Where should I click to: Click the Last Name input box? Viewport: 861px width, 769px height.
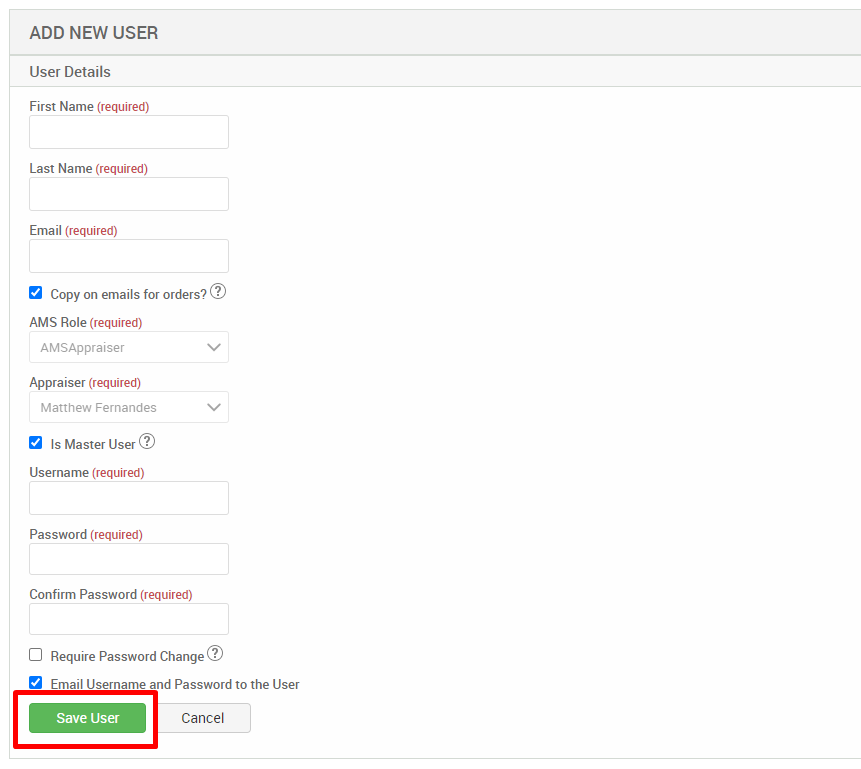pyautogui.click(x=128, y=193)
